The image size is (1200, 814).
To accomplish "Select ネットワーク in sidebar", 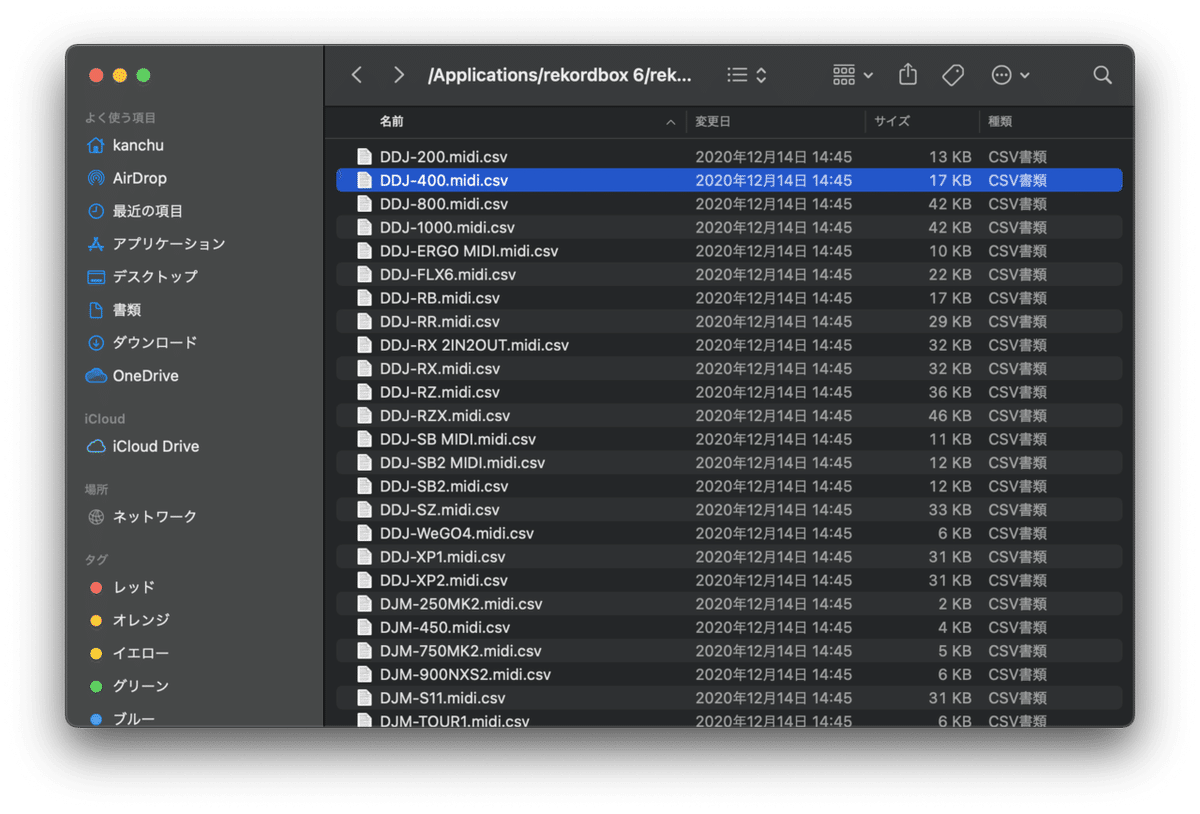I will (x=155, y=517).
